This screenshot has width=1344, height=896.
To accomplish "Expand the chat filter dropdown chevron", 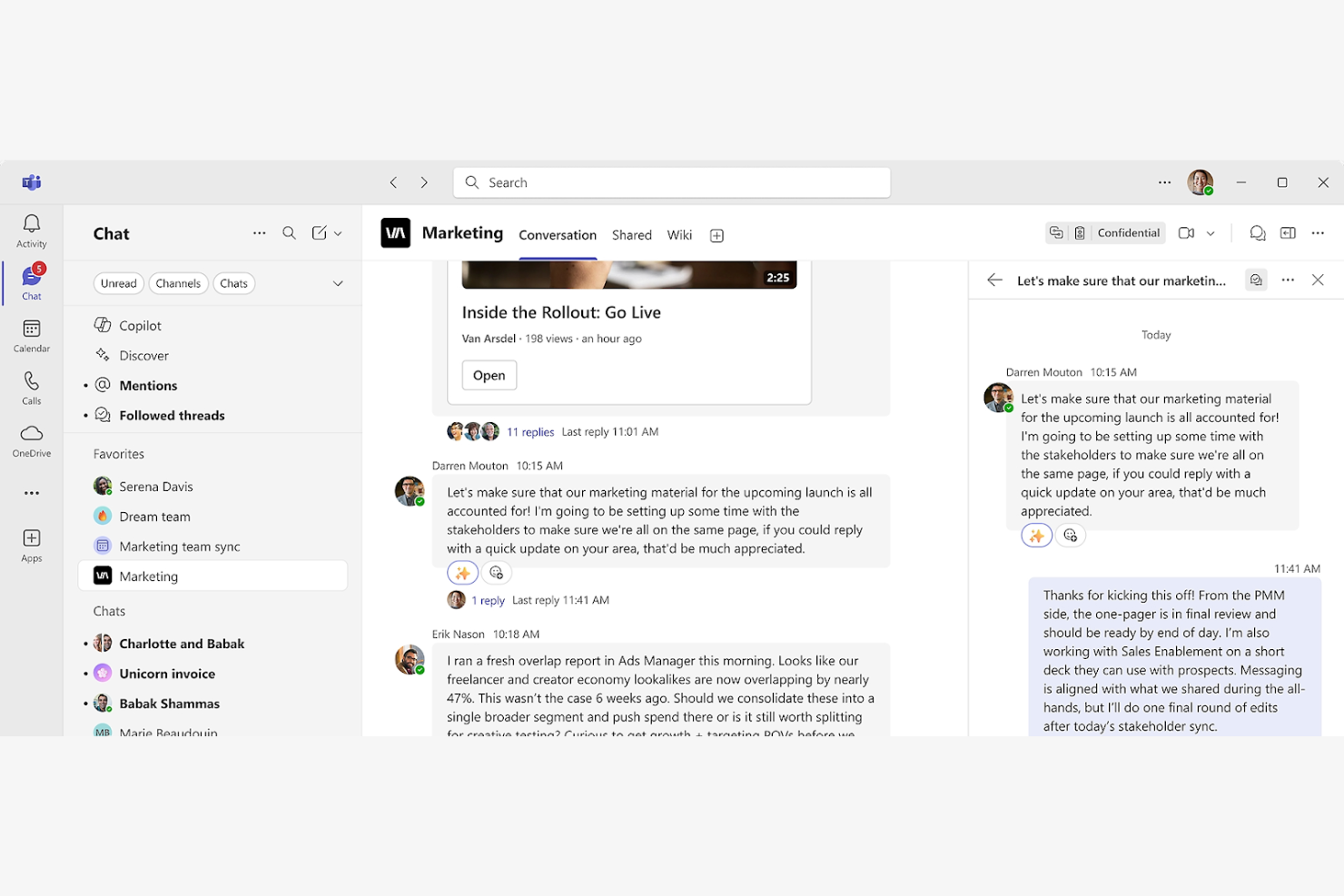I will [x=338, y=282].
